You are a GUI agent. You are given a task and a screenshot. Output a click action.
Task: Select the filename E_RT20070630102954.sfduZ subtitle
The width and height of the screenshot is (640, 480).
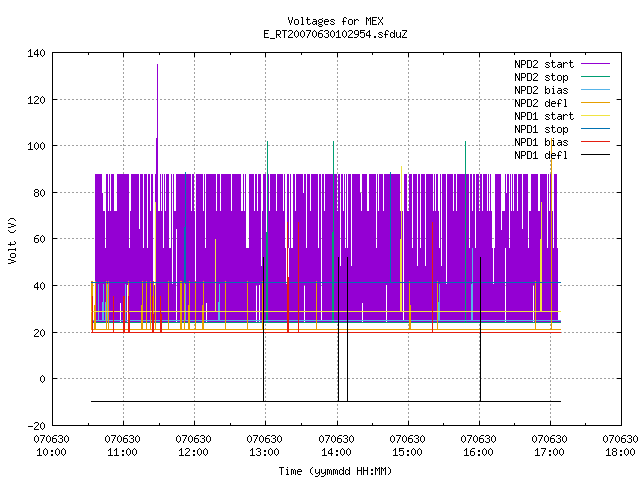pos(335,34)
